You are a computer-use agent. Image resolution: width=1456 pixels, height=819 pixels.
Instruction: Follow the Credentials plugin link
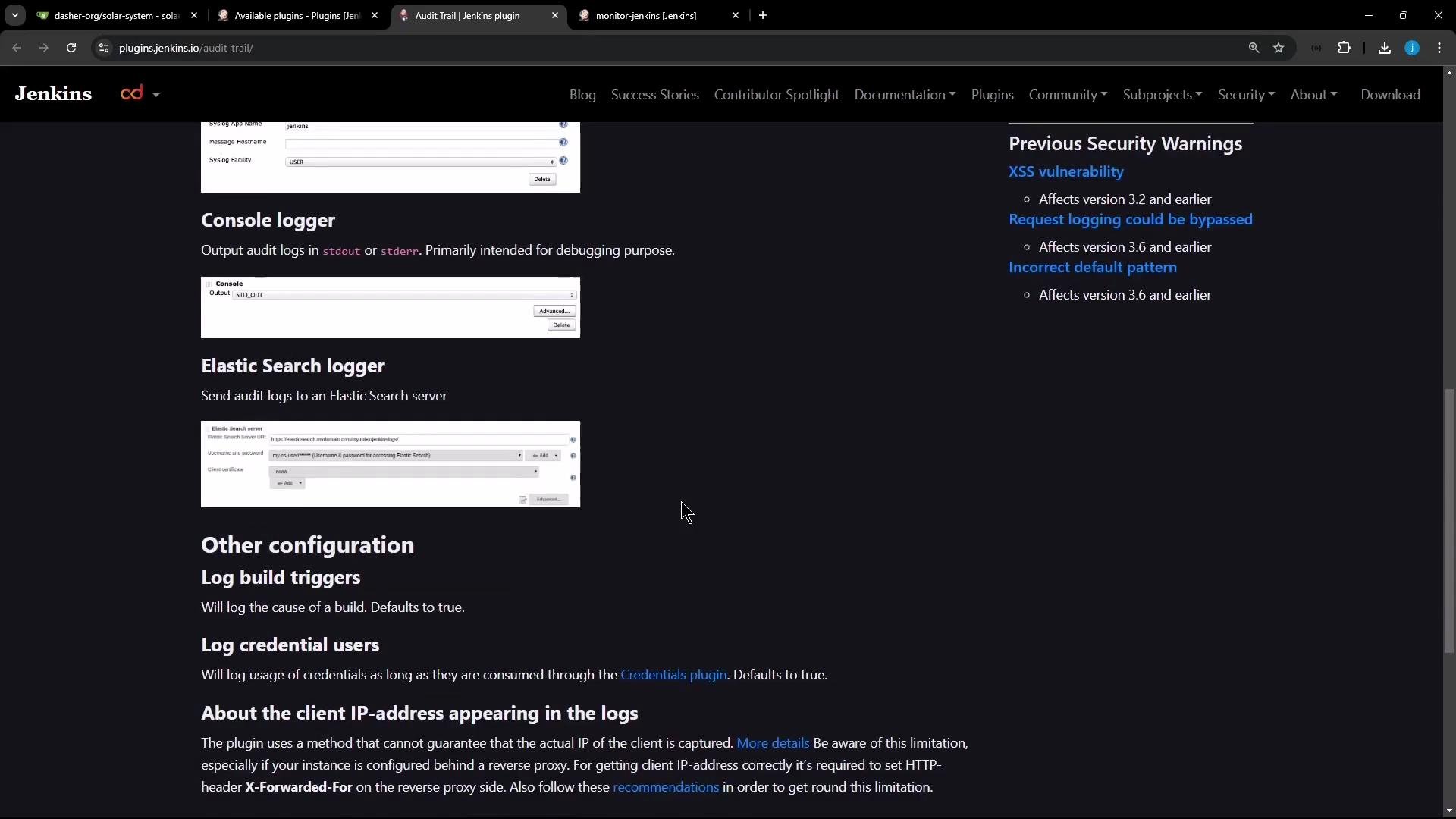[x=673, y=675]
